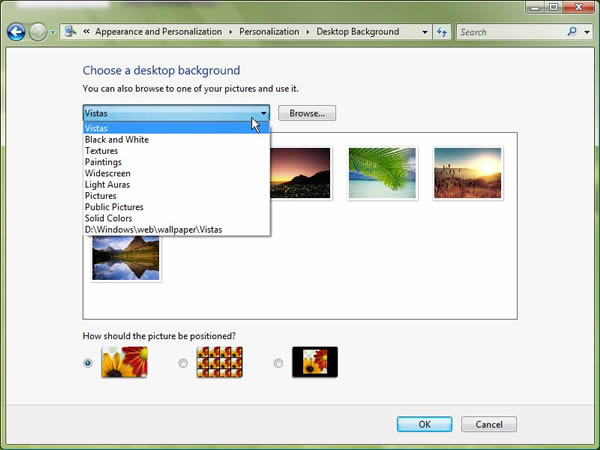Image resolution: width=600 pixels, height=450 pixels.
Task: Click the stretched flower preview image
Action: tap(124, 362)
